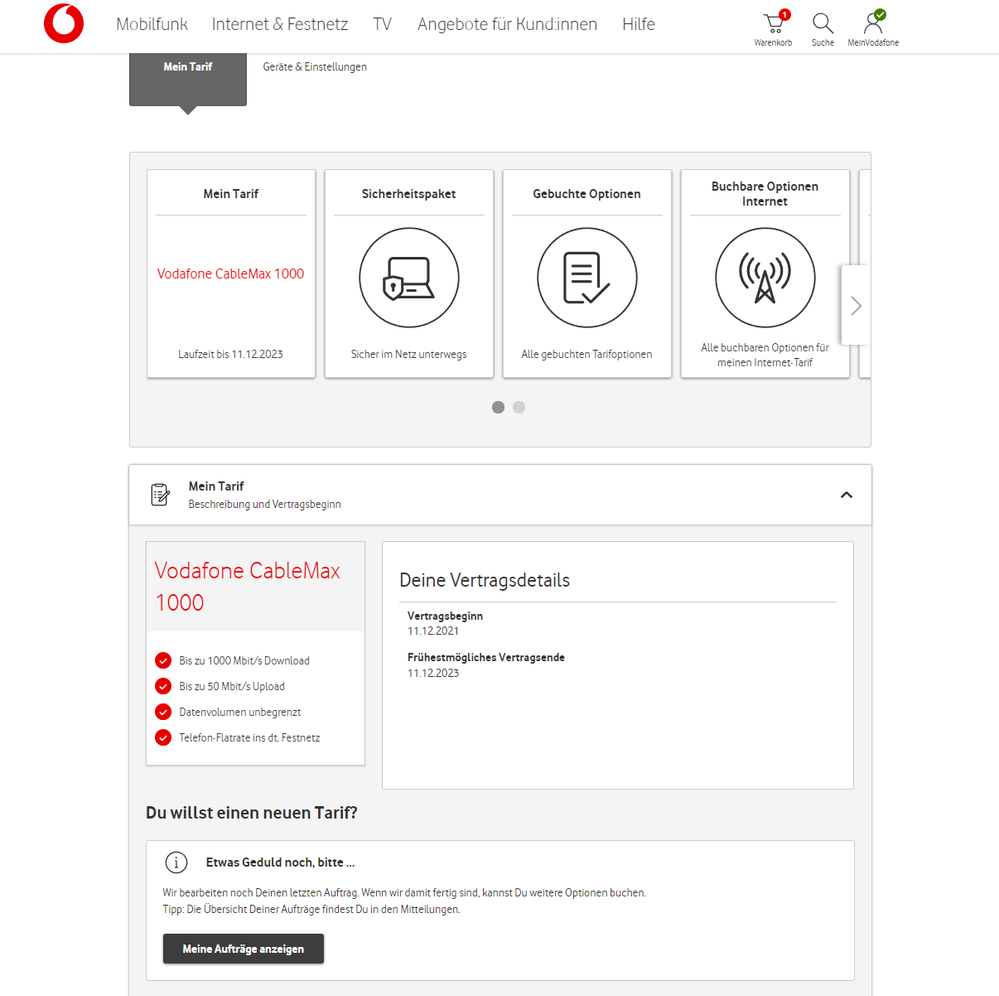Open the Buchbare Optionen Internet card title
The height and width of the screenshot is (996, 999).
(765, 194)
